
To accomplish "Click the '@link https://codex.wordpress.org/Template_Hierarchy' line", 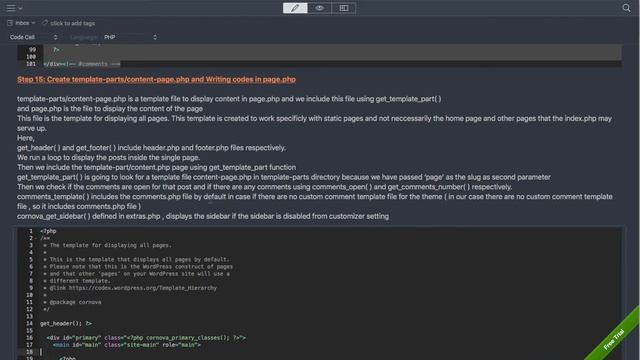I will click(x=130, y=288).
